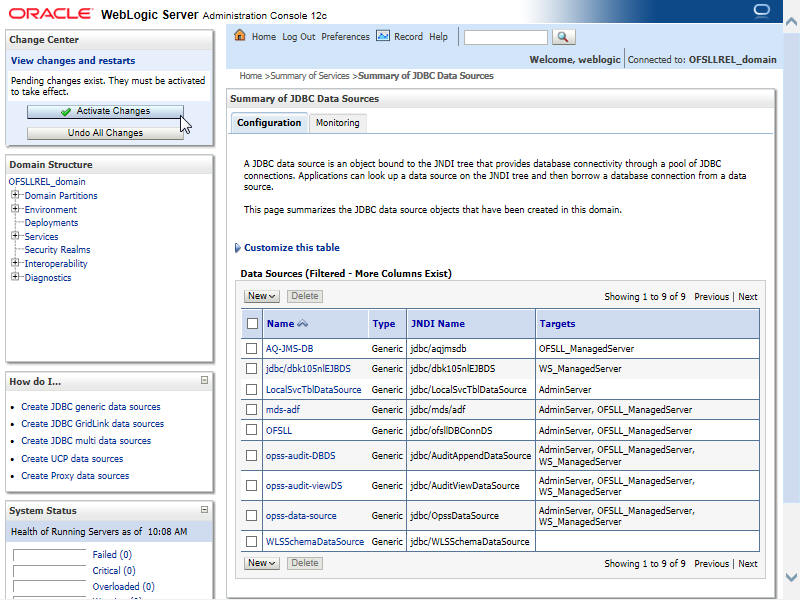
Task: Click the page scroll up chevron
Action: pos(791,21)
